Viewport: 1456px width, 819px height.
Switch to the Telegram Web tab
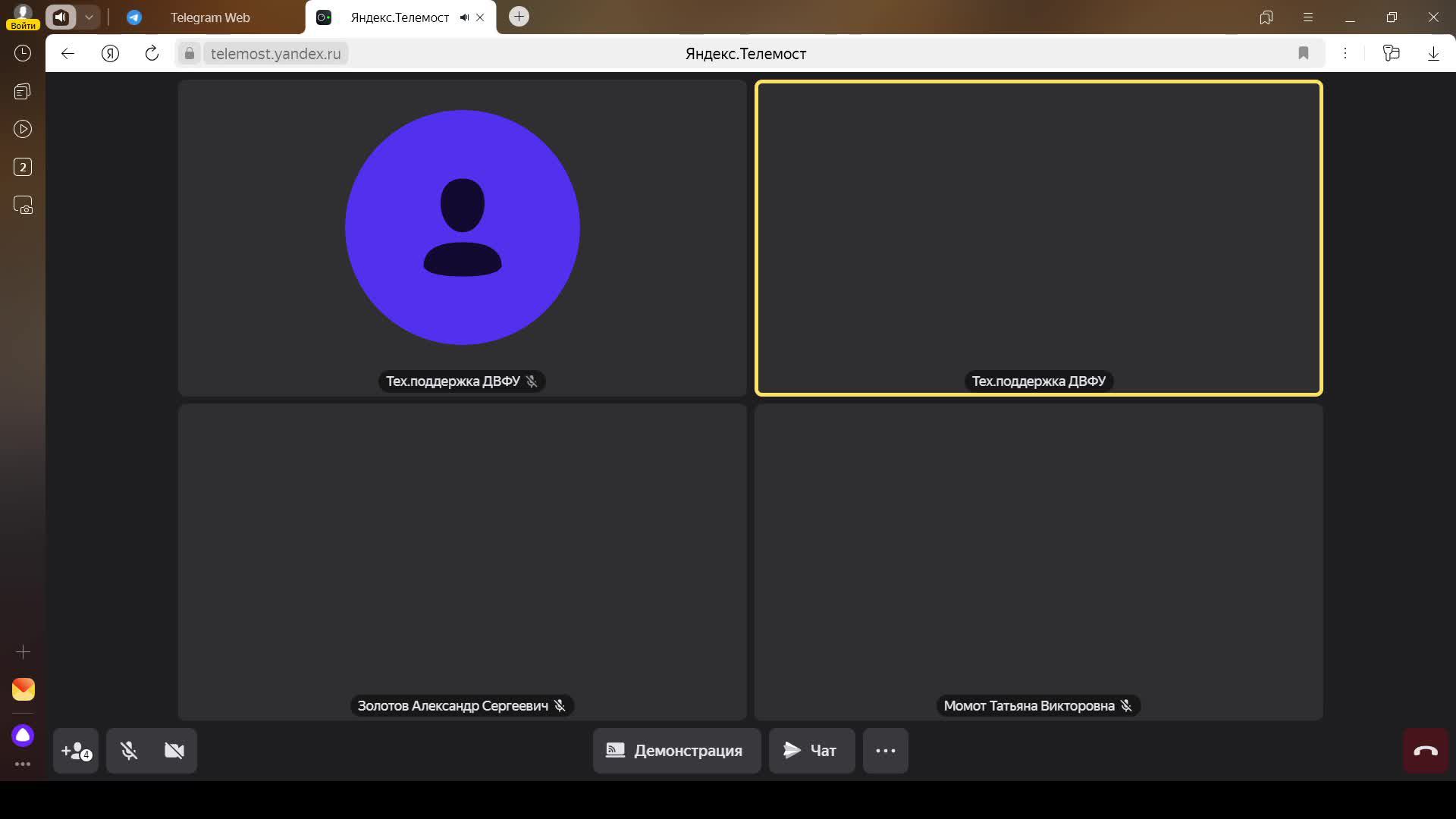point(209,17)
